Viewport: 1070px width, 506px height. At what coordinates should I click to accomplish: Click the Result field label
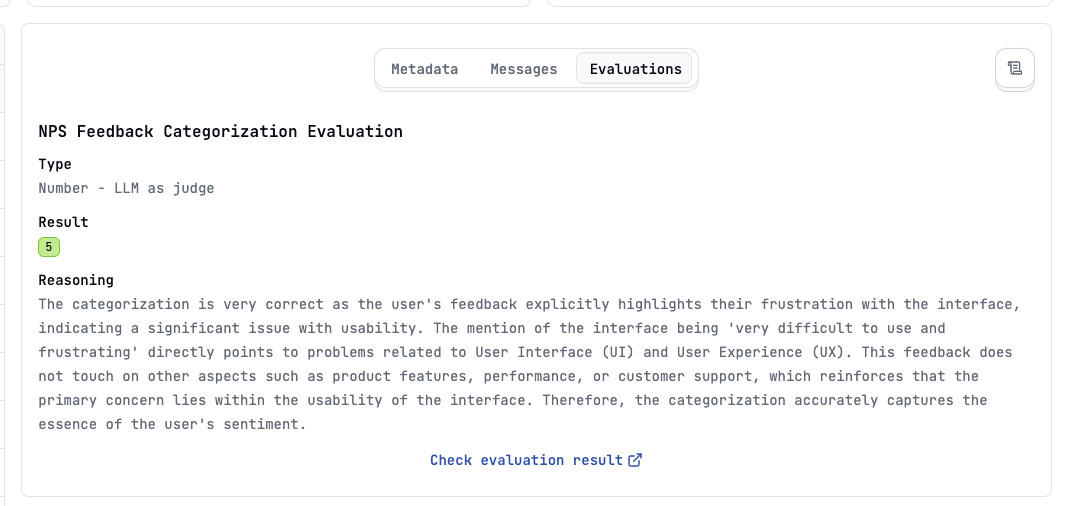tap(63, 222)
